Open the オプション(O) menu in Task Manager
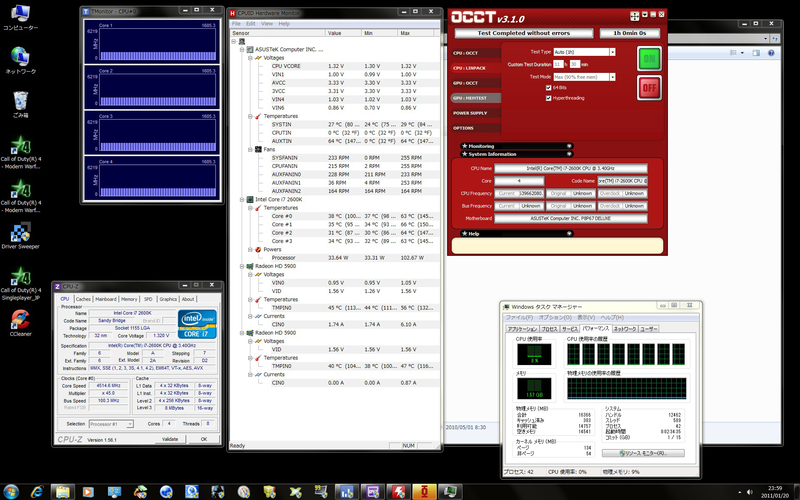Viewport: 800px width, 500px height. [x=553, y=317]
